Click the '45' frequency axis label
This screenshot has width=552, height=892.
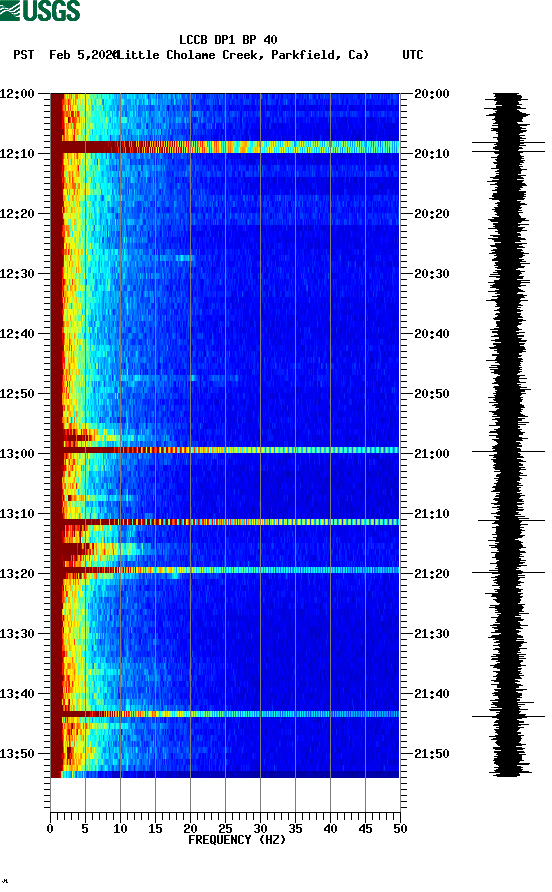click(x=365, y=828)
